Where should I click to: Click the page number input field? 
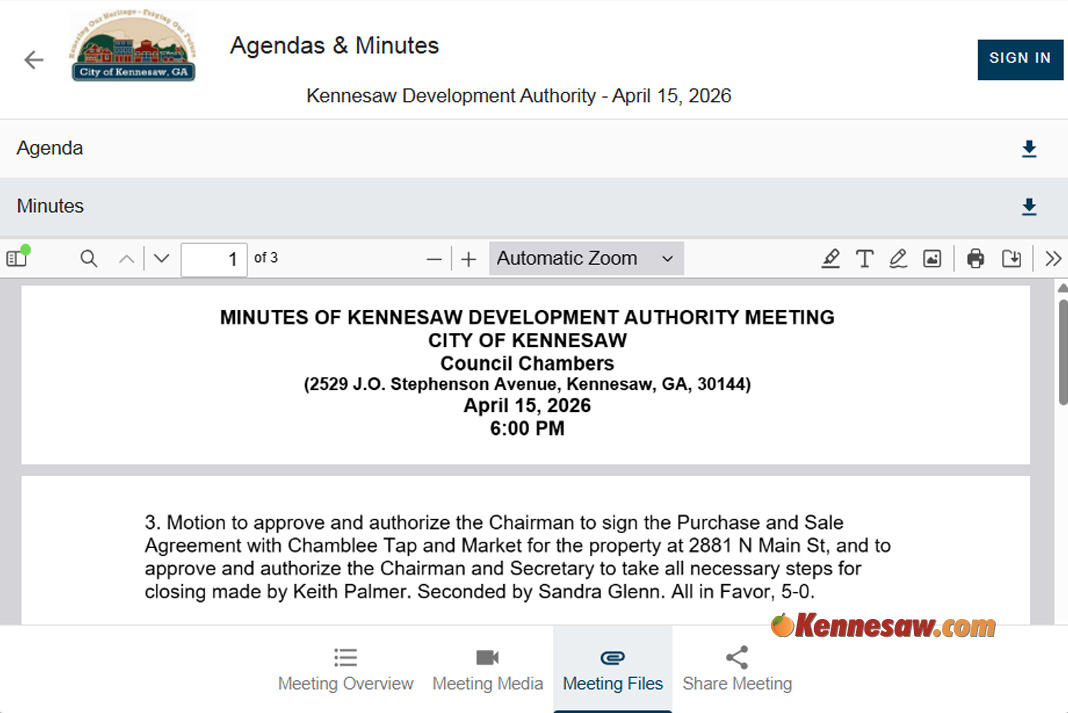[214, 259]
